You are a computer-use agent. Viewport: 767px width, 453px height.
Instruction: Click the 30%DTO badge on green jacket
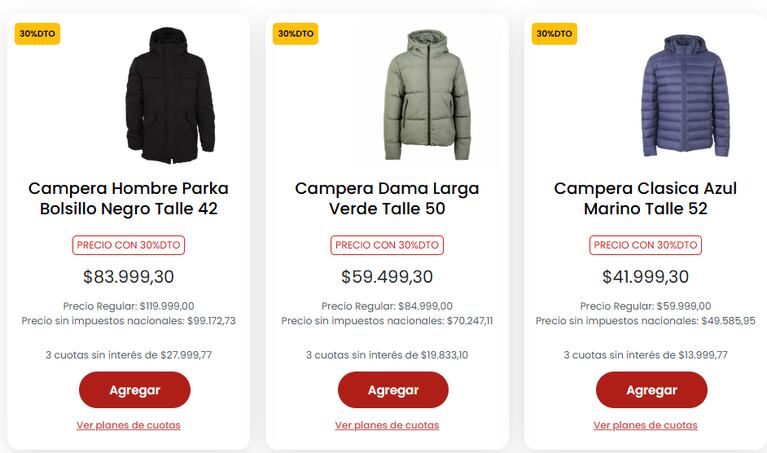pyautogui.click(x=296, y=34)
